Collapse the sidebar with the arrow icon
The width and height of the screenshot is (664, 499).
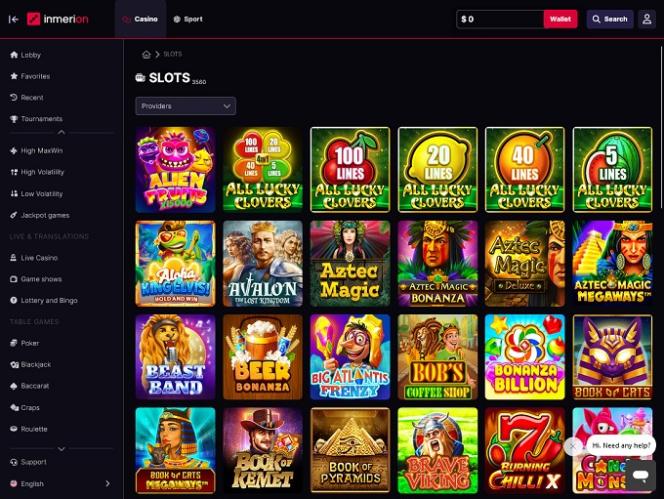(14, 19)
